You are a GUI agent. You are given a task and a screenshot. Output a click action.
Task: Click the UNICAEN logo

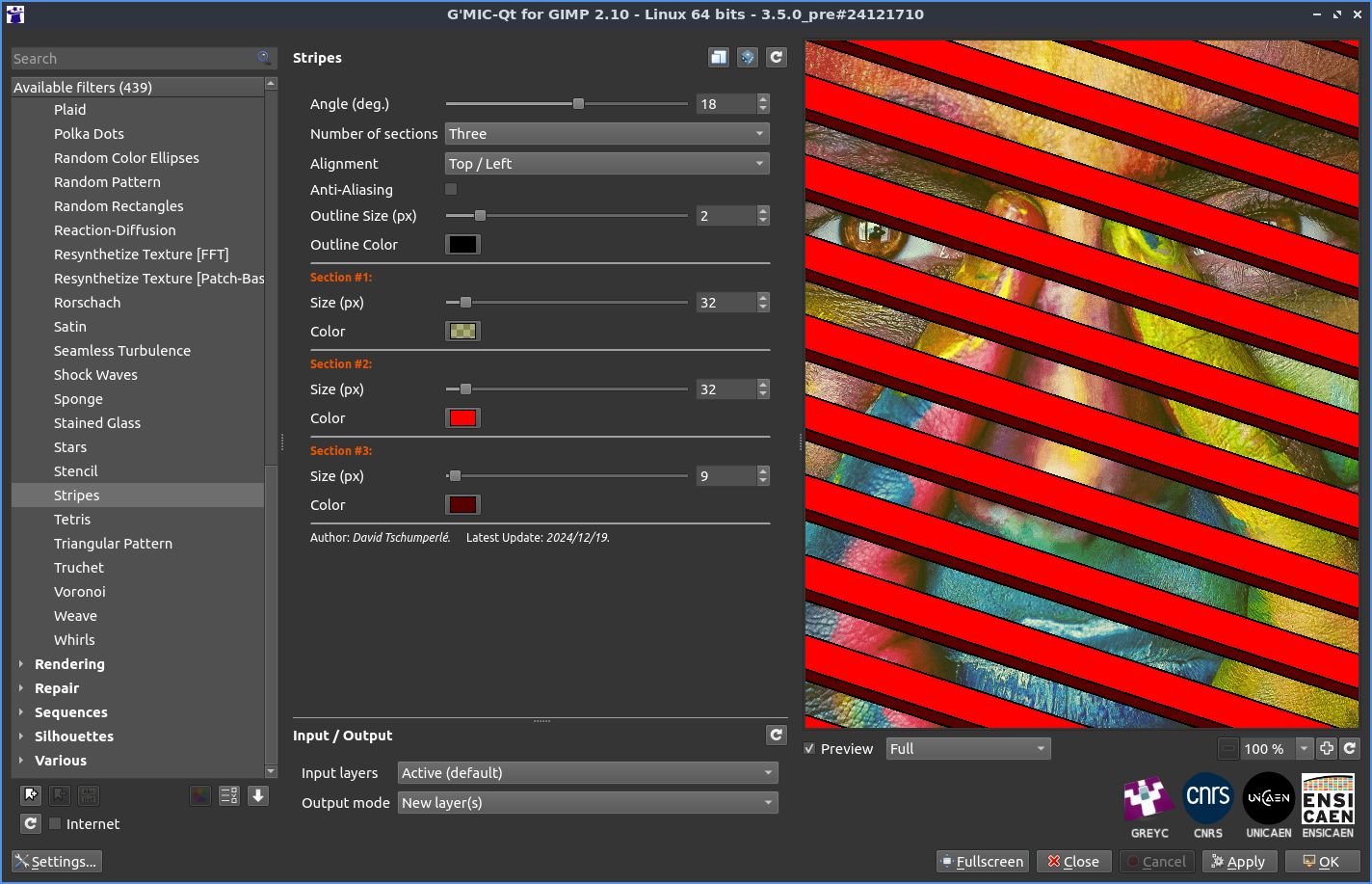(x=1269, y=806)
